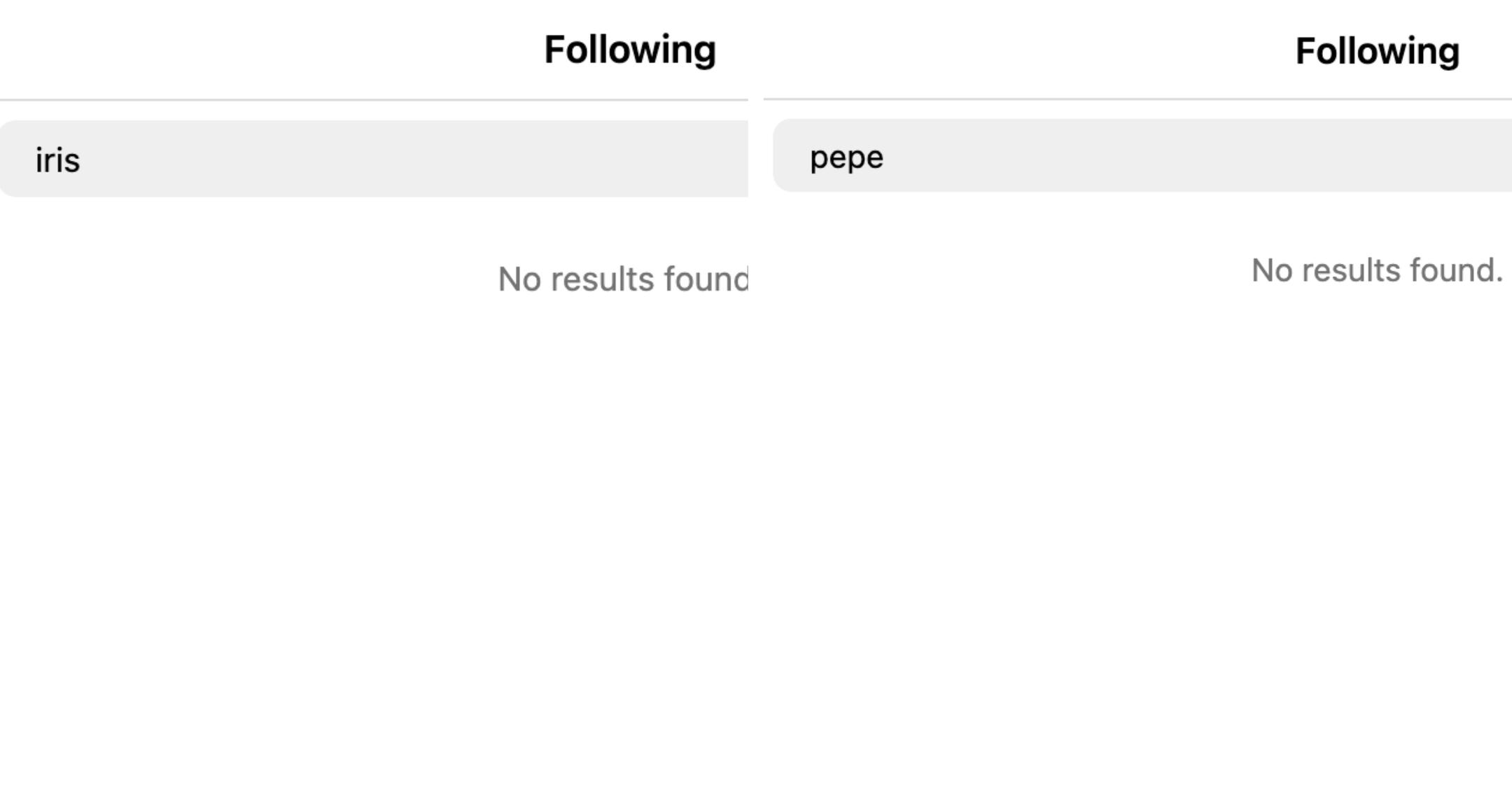Click the divider line under right Following

1137,99
